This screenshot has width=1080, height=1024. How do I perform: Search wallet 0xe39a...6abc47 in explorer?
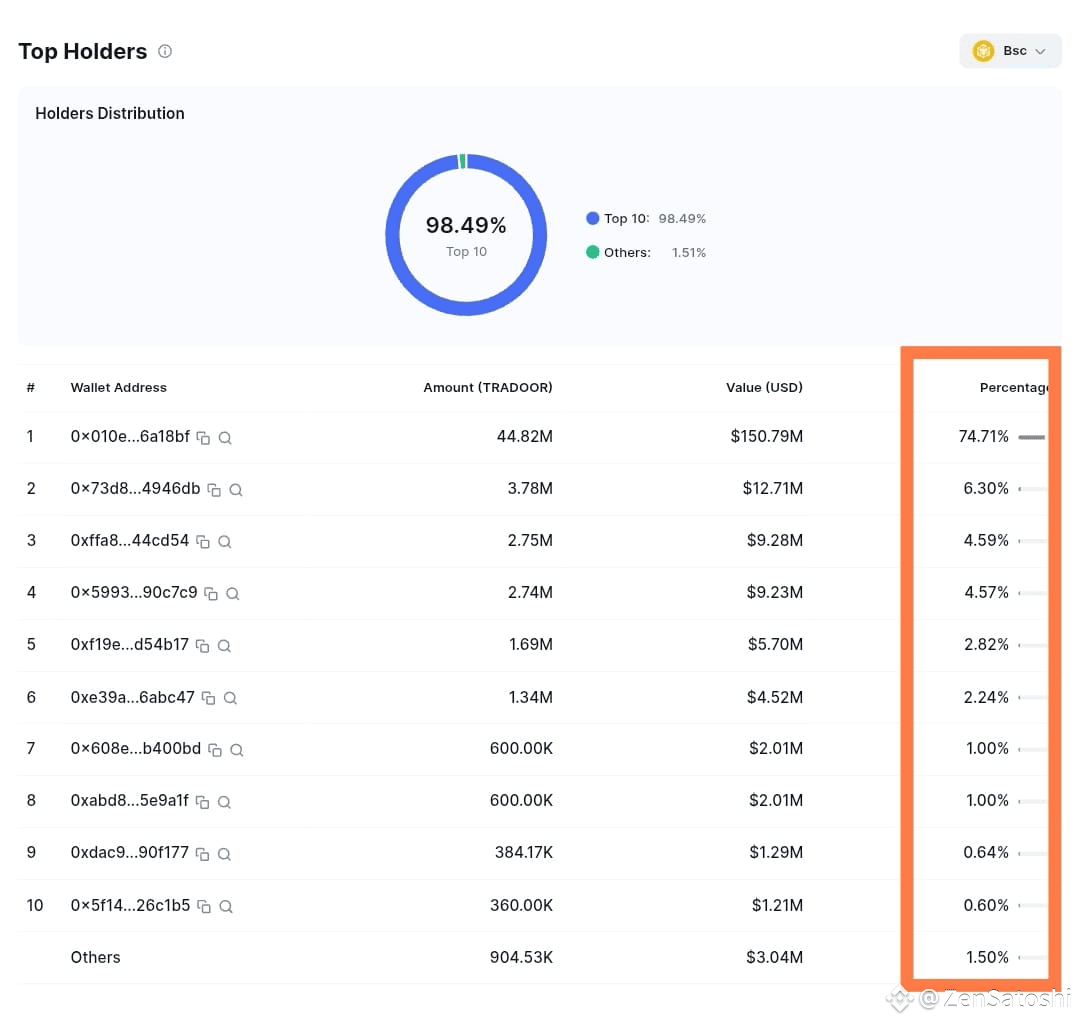coord(231,698)
